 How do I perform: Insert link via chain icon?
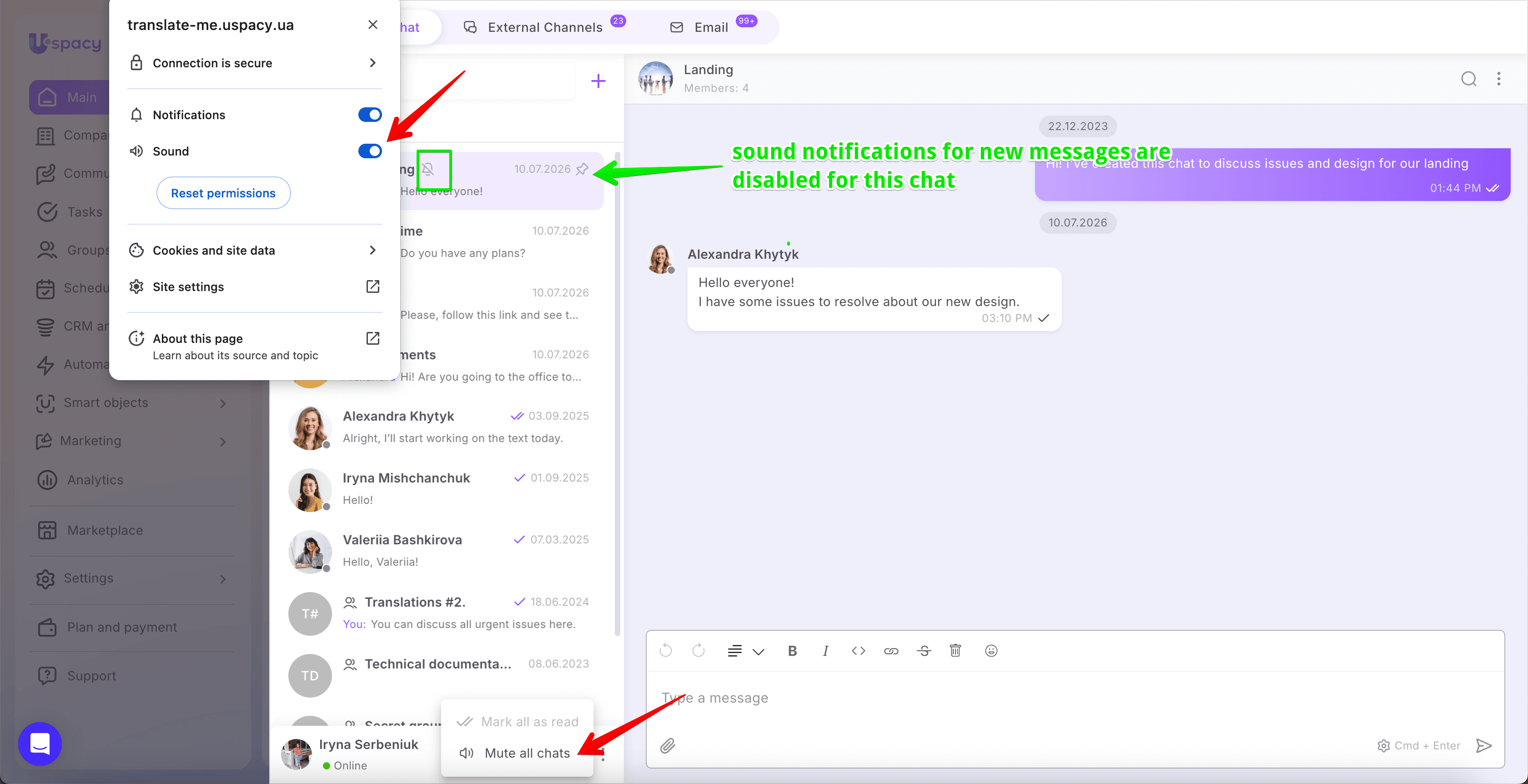[x=891, y=651]
